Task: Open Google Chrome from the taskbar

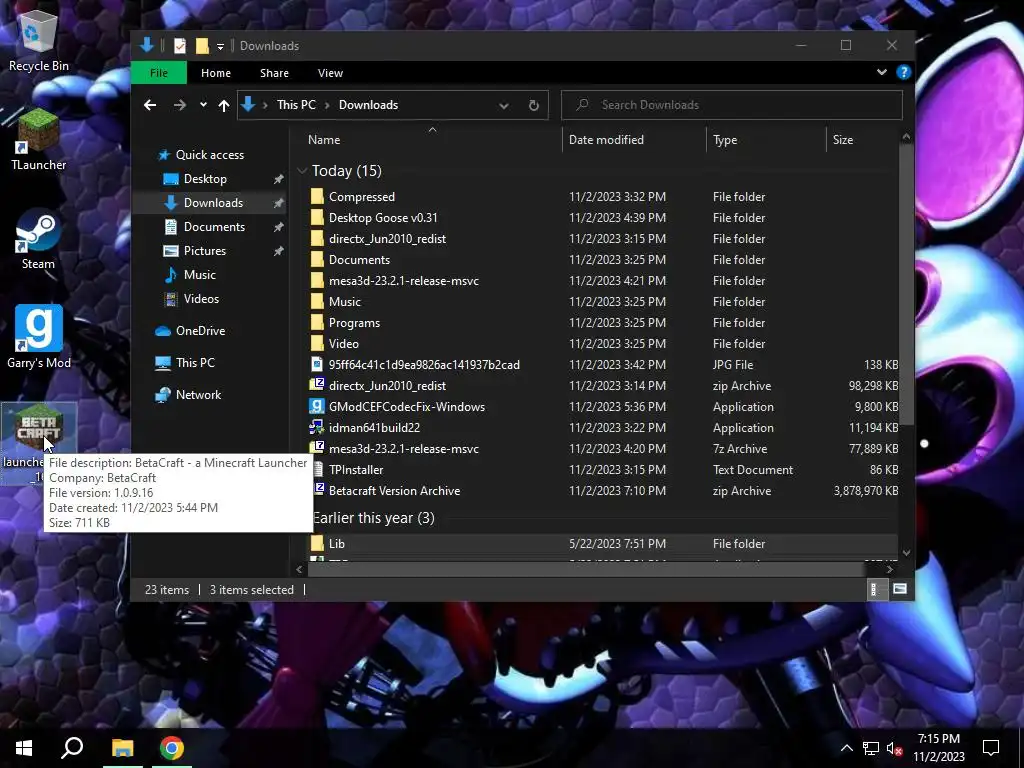Action: (172, 748)
